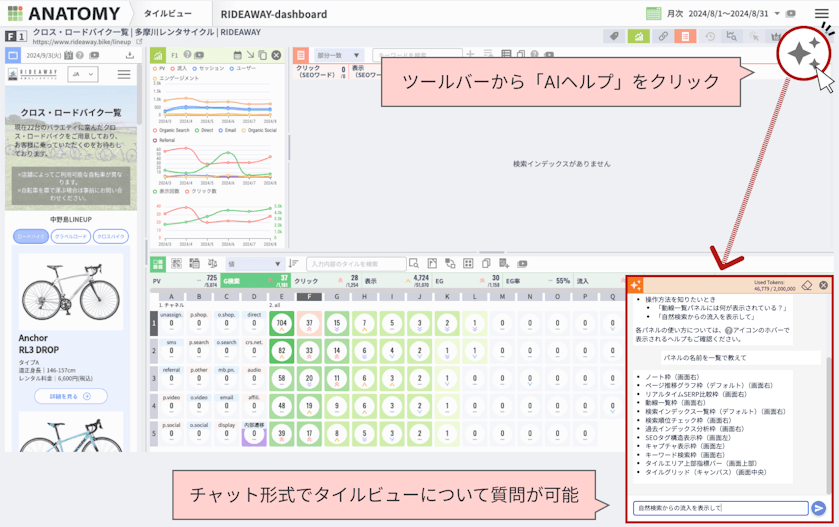Screen dimensions: 839x527
Task: Toggle the クリック数 legend item
Action: pyautogui.click(x=201, y=191)
